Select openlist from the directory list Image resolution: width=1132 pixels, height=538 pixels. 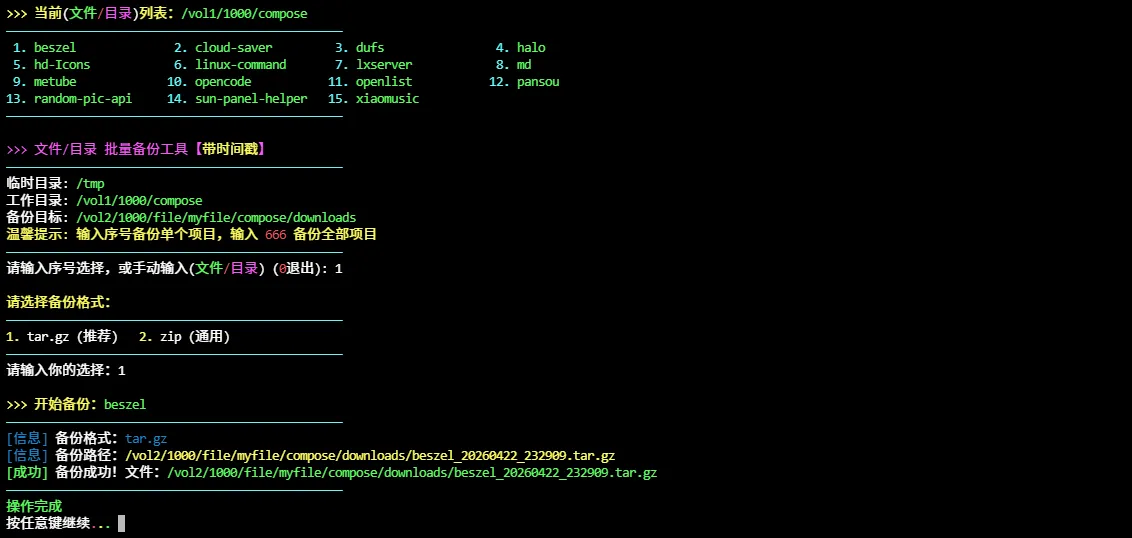(384, 81)
